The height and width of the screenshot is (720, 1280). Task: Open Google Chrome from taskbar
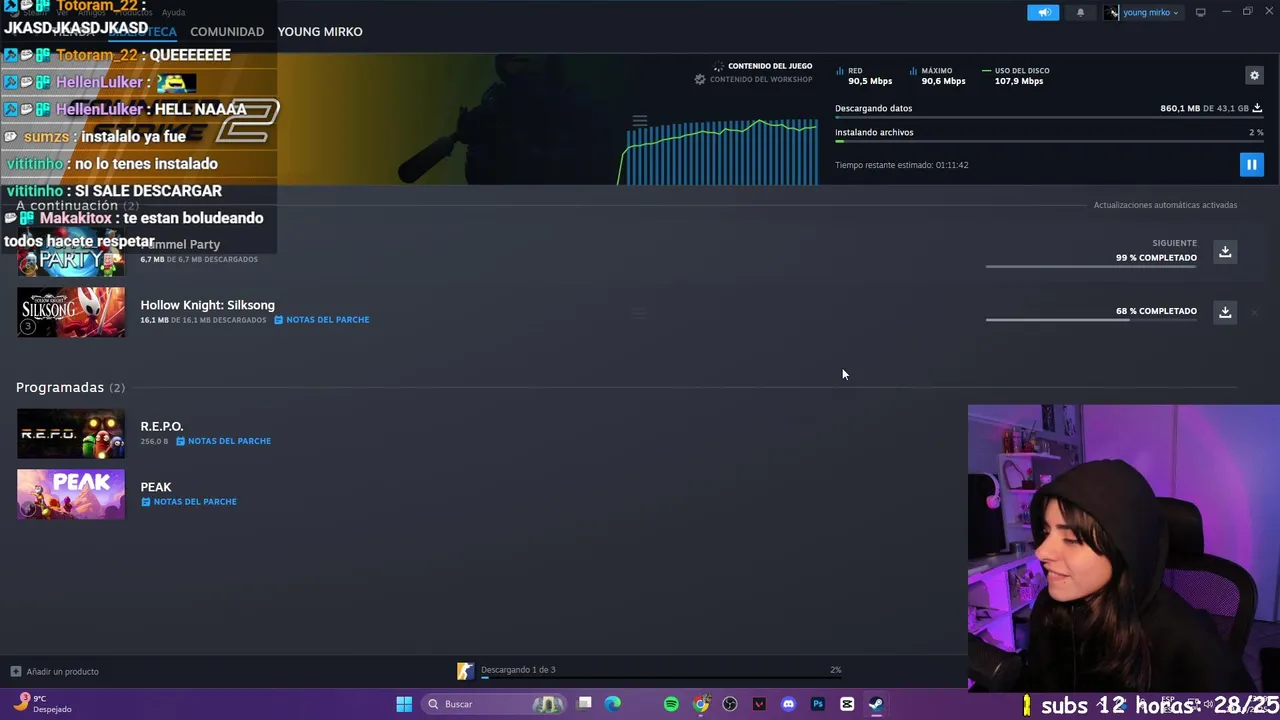tap(701, 704)
